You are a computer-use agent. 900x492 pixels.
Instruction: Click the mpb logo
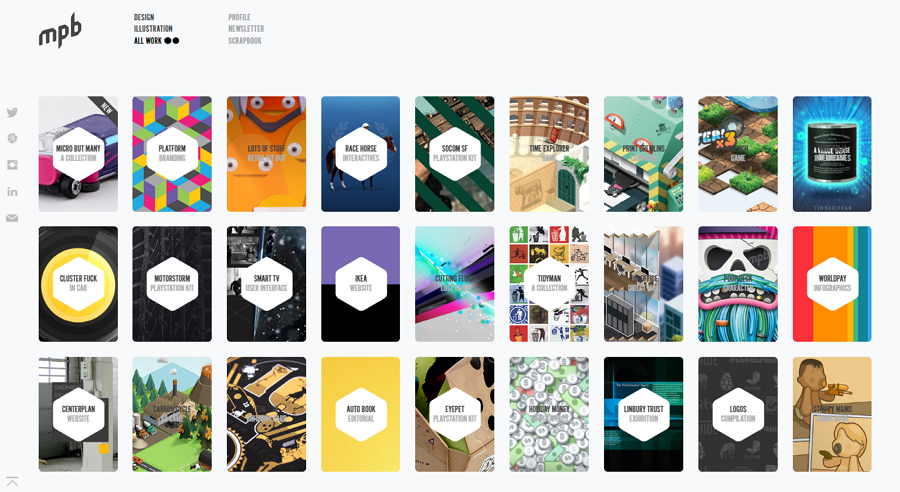pyautogui.click(x=60, y=30)
